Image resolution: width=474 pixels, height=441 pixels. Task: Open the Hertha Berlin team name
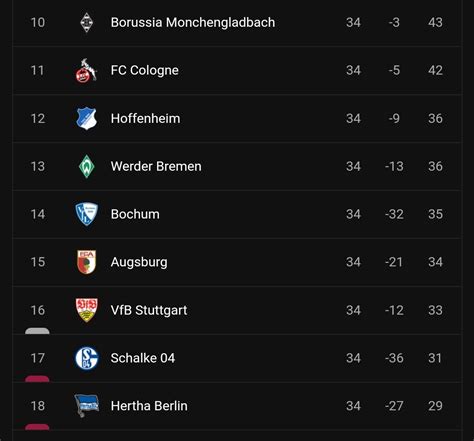tap(149, 406)
